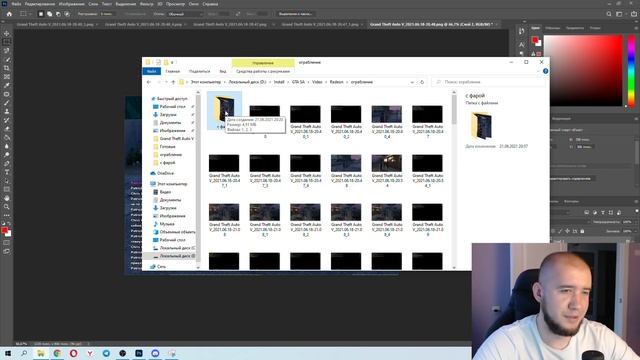Toggle Lock transparent pixels in Layers panel

point(553,231)
